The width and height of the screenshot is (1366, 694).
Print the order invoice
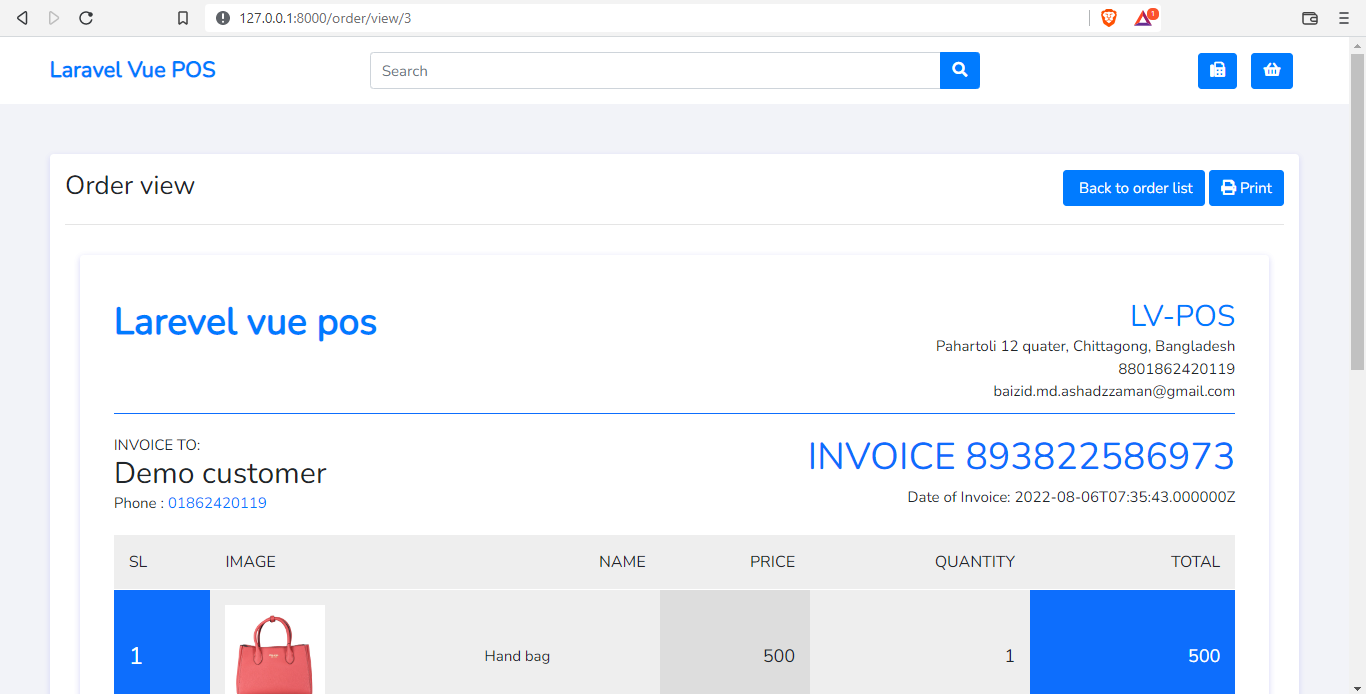[1246, 188]
